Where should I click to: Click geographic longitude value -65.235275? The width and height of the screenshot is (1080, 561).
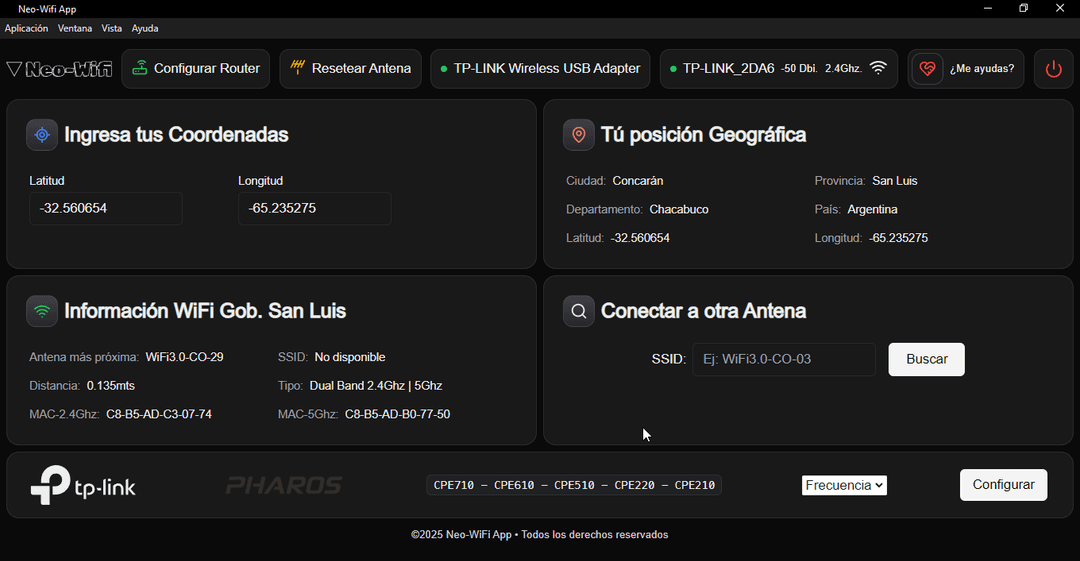[898, 238]
